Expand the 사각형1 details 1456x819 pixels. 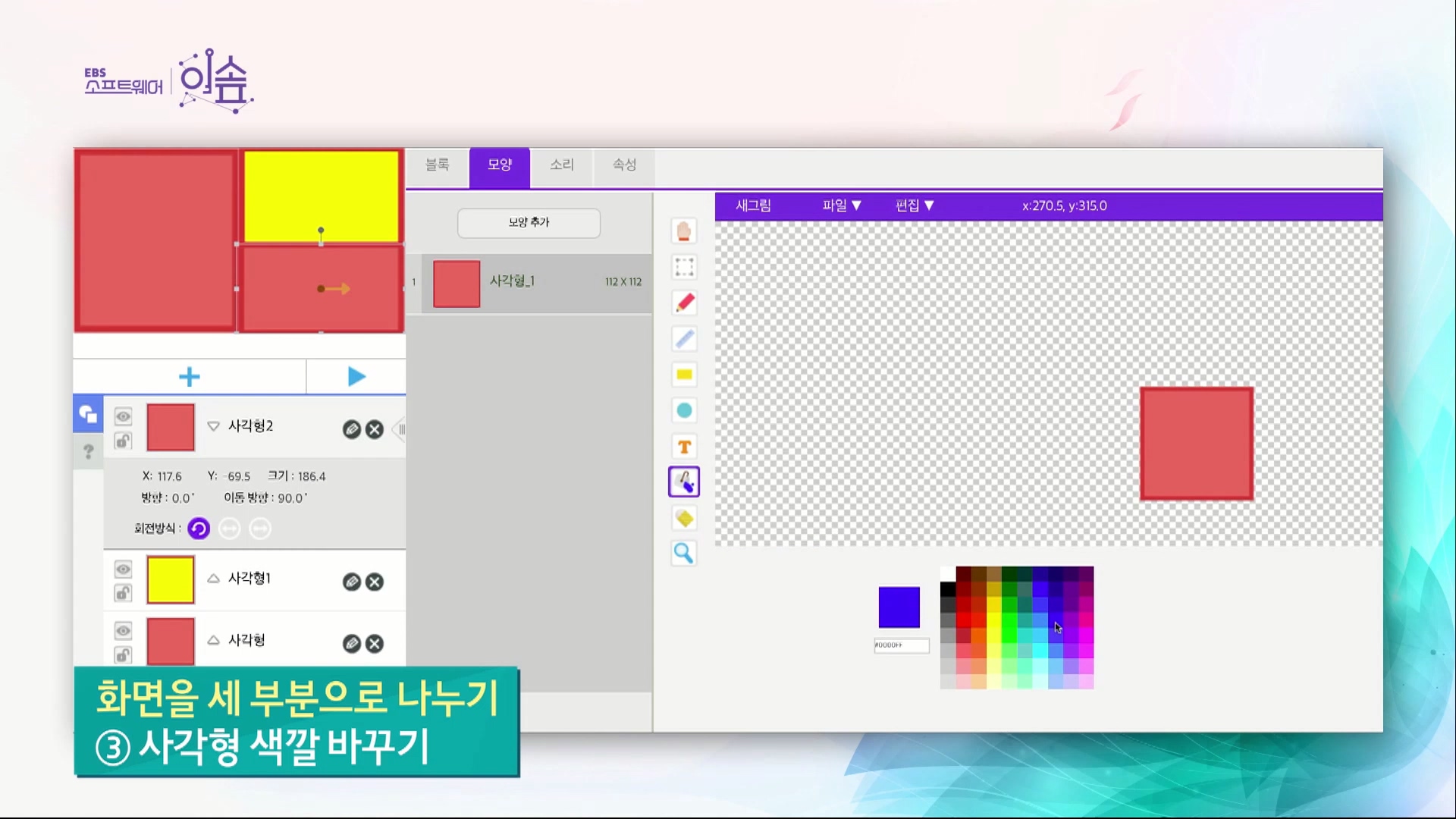pyautogui.click(x=214, y=579)
